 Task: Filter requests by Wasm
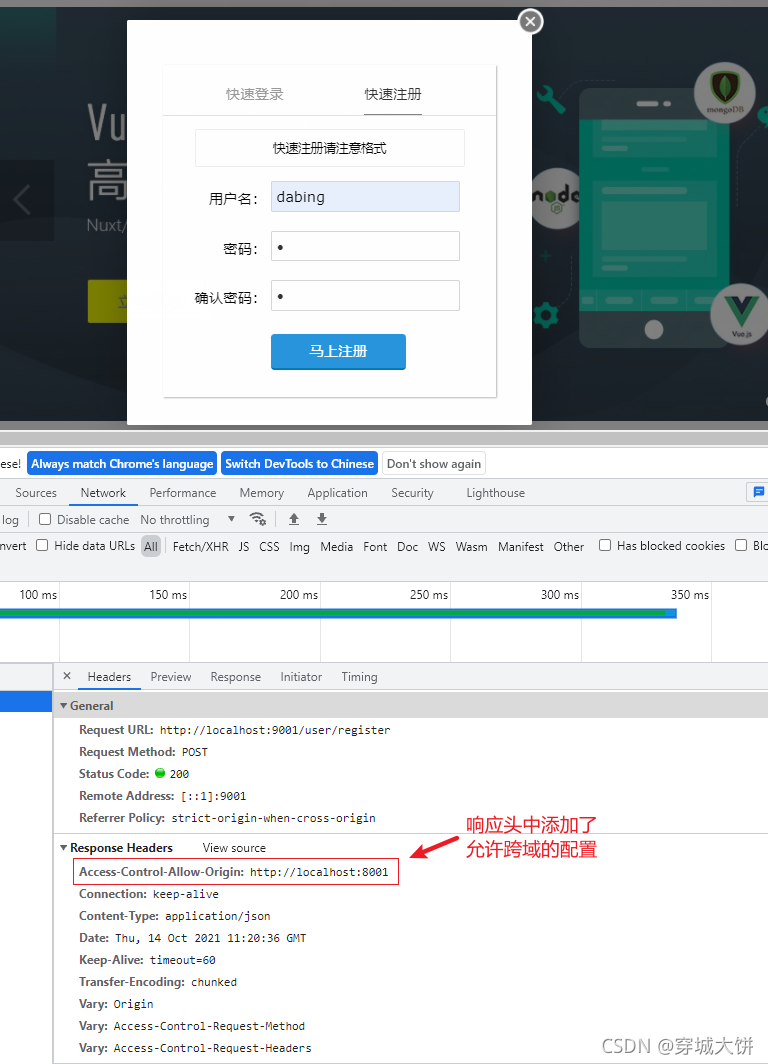click(x=472, y=546)
